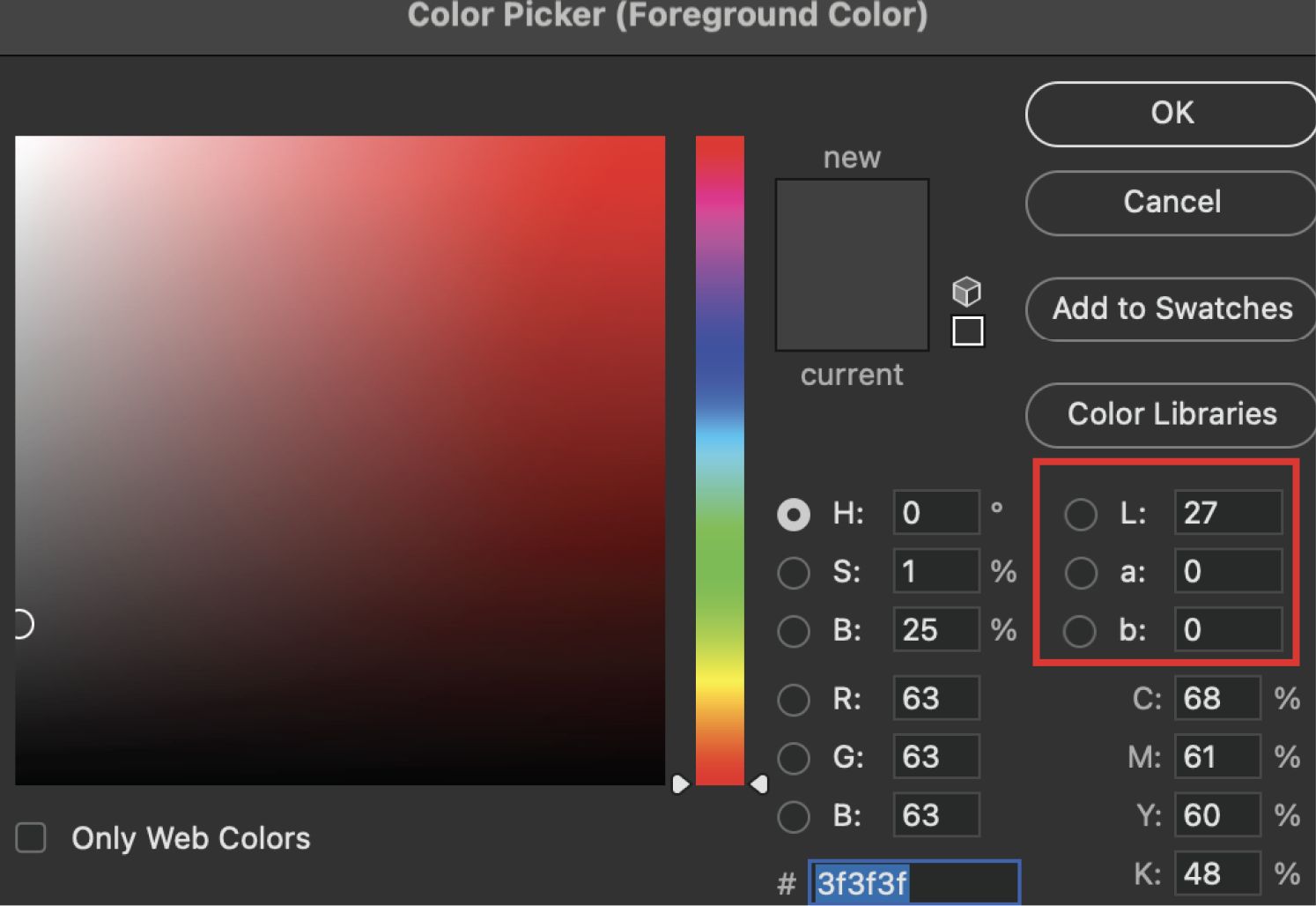Click the C cyan percentage field

pyautogui.click(x=1217, y=698)
